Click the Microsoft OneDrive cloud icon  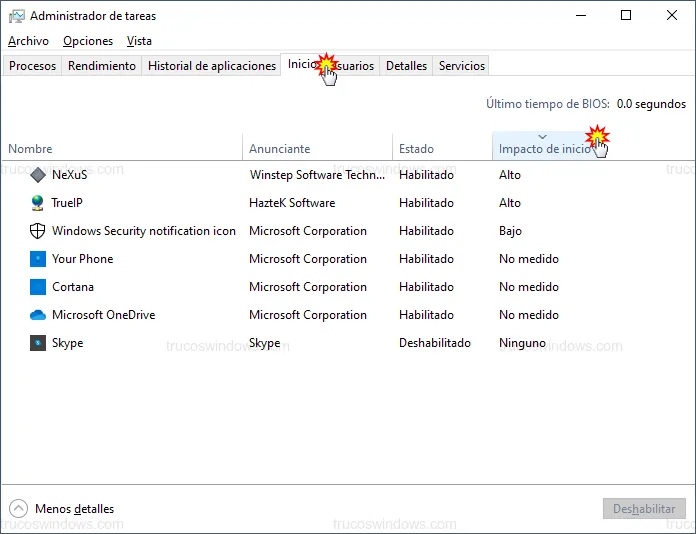pyautogui.click(x=38, y=315)
